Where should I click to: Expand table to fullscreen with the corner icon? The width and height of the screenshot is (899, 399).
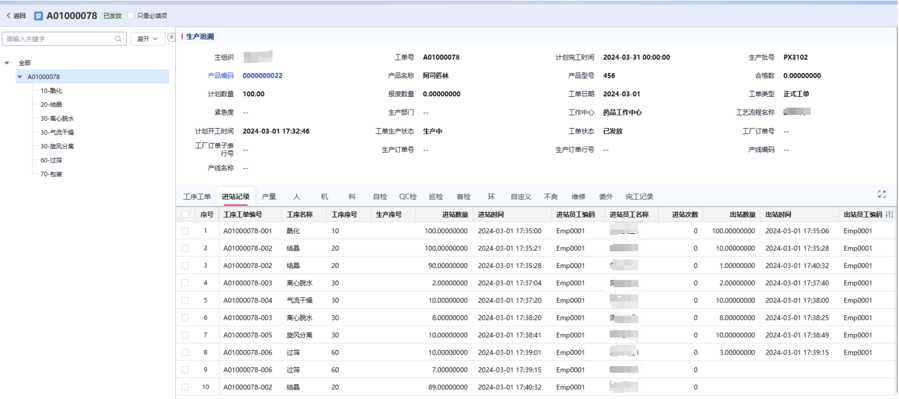[882, 194]
